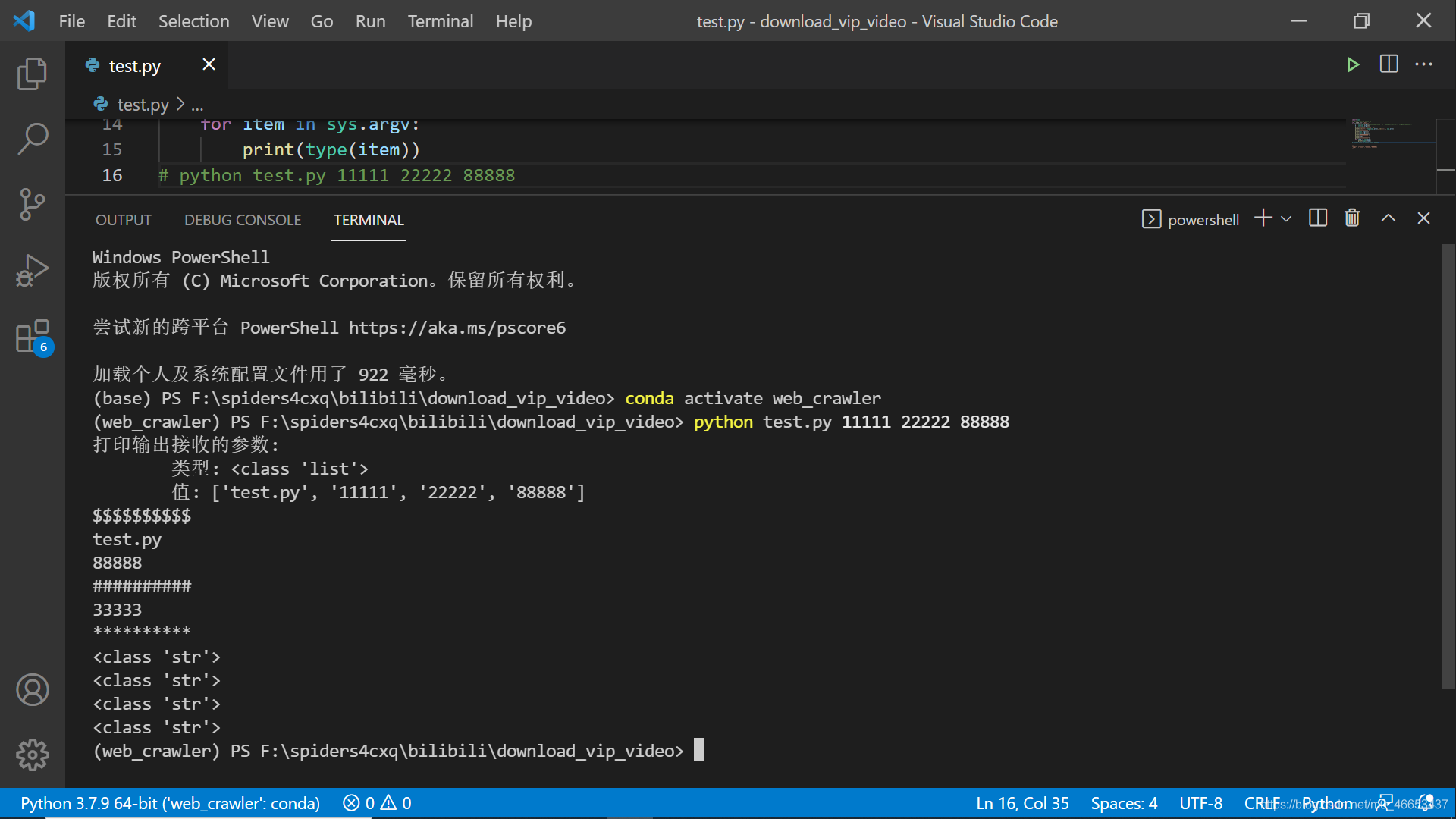1456x819 pixels.
Task: Switch to the DEBUG CONSOLE tab
Action: [x=243, y=220]
